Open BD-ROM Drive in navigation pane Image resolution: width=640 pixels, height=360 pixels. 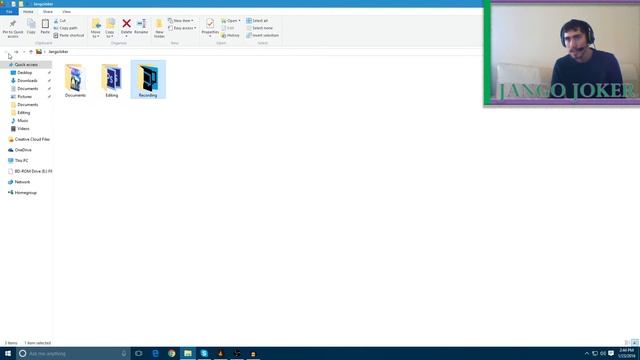tap(33, 171)
